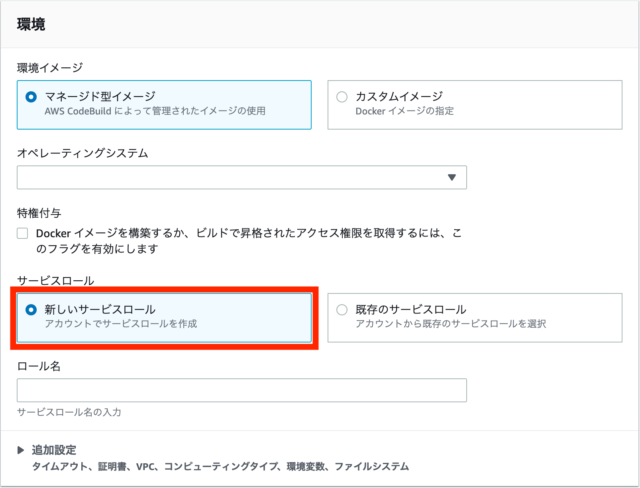Click the 追加設定 heading text
This screenshot has width=640, height=488.
[x=54, y=450]
